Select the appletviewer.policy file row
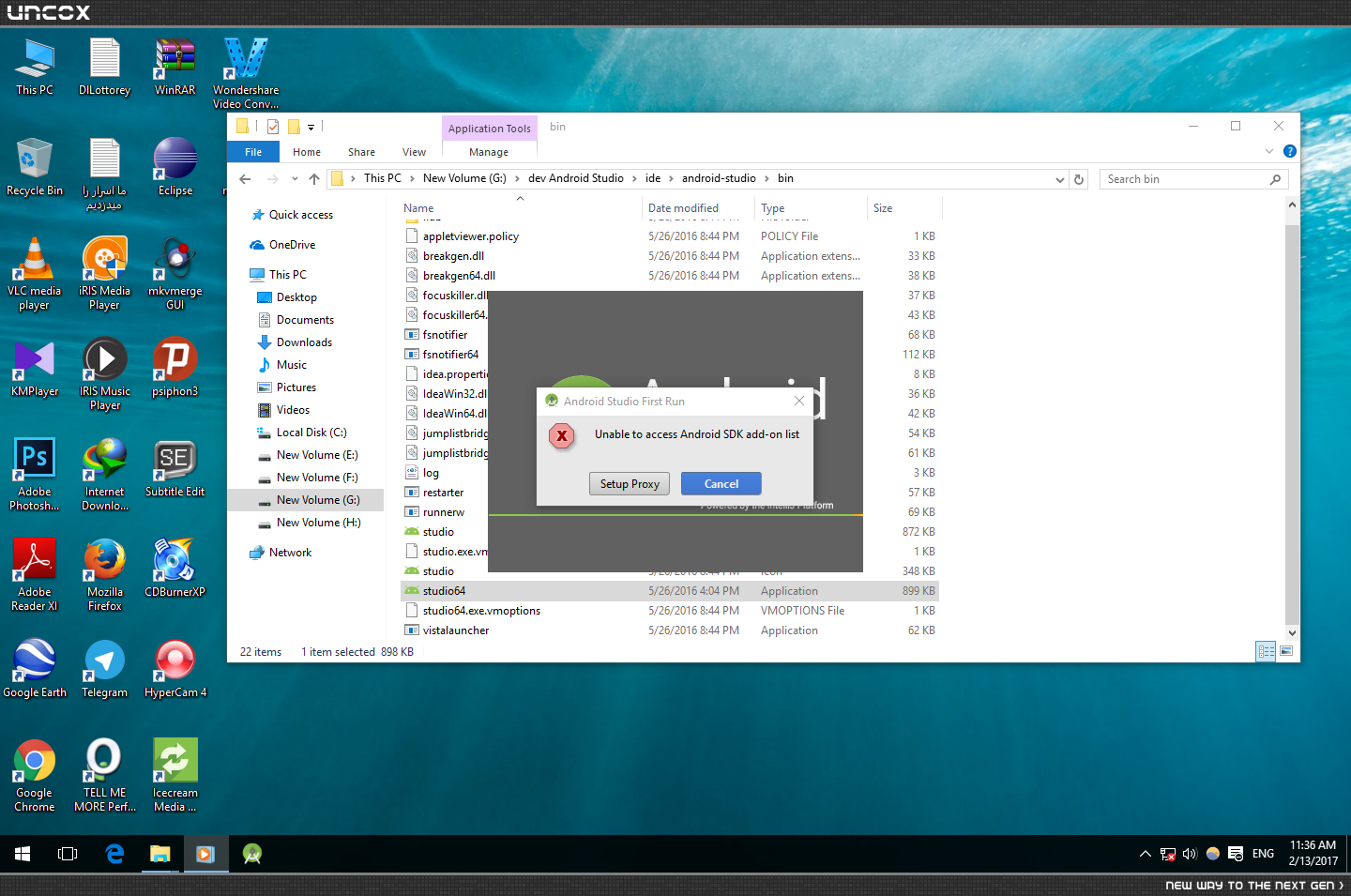Image resolution: width=1351 pixels, height=896 pixels. tap(670, 236)
